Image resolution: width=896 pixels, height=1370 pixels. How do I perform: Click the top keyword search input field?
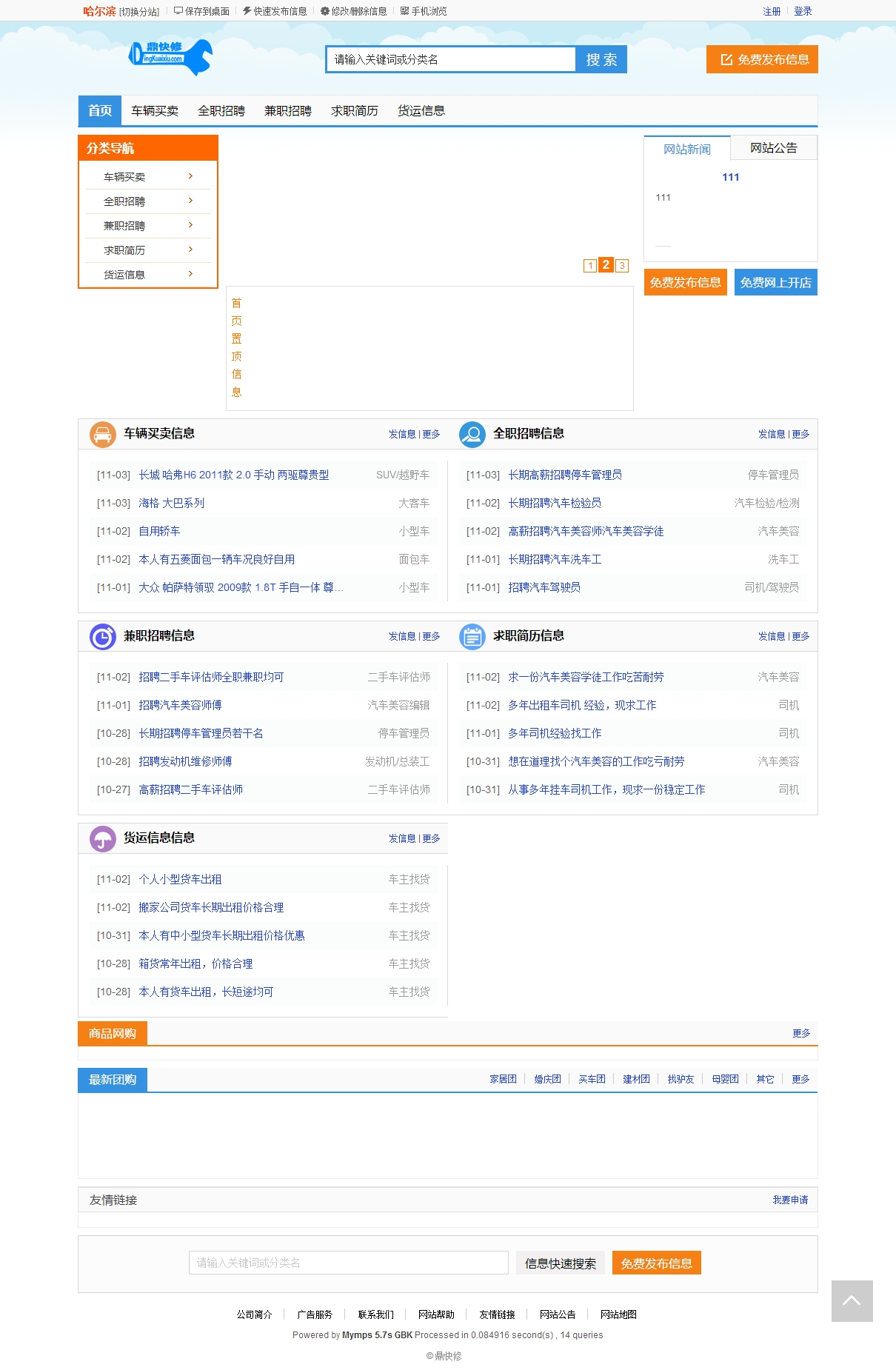pyautogui.click(x=450, y=59)
